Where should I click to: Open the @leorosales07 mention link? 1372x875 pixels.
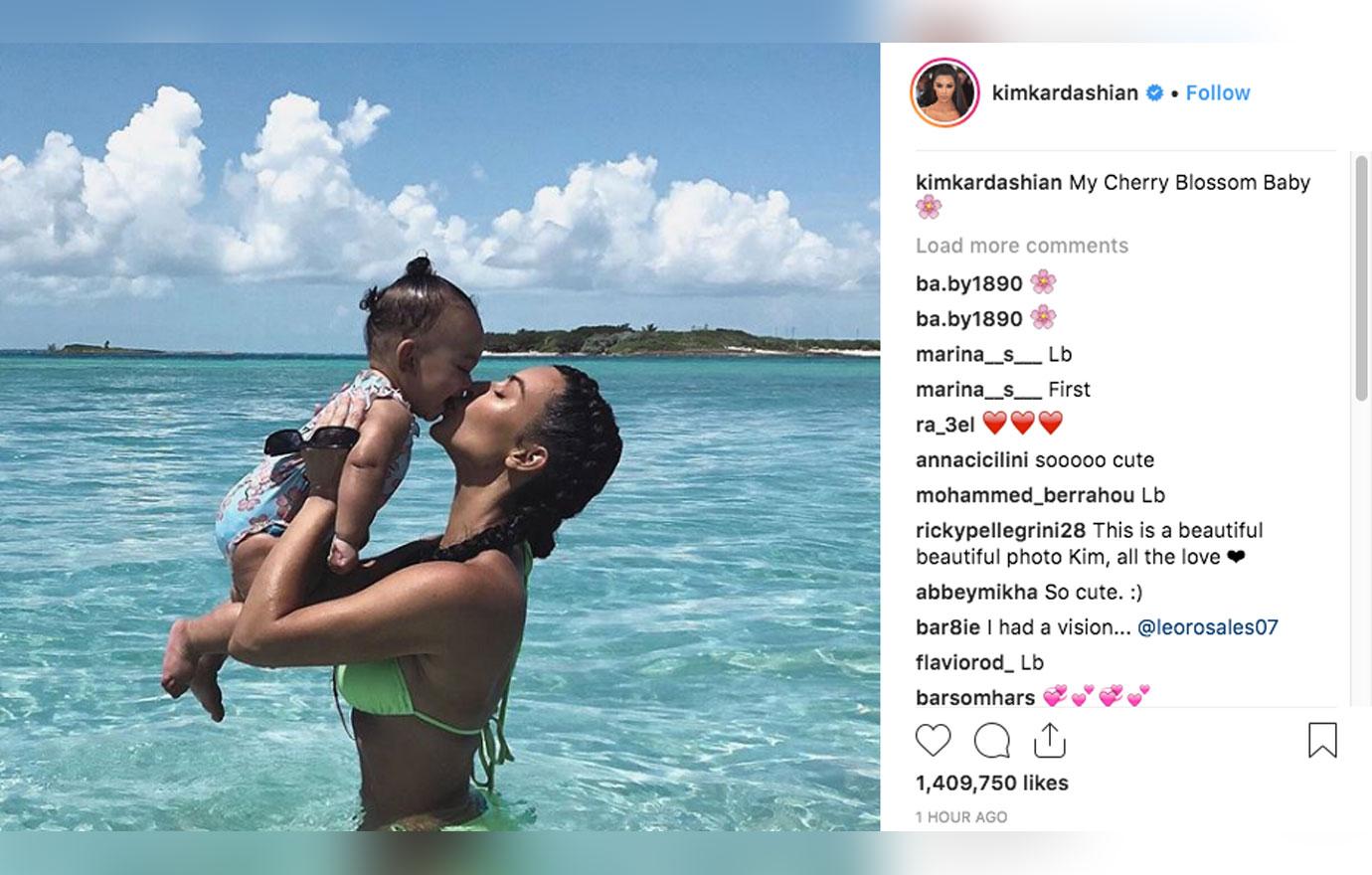pos(1208,627)
